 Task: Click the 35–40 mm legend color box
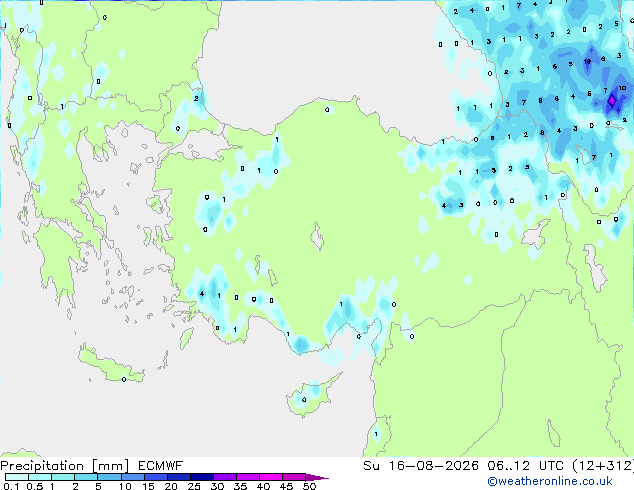pyautogui.click(x=247, y=477)
